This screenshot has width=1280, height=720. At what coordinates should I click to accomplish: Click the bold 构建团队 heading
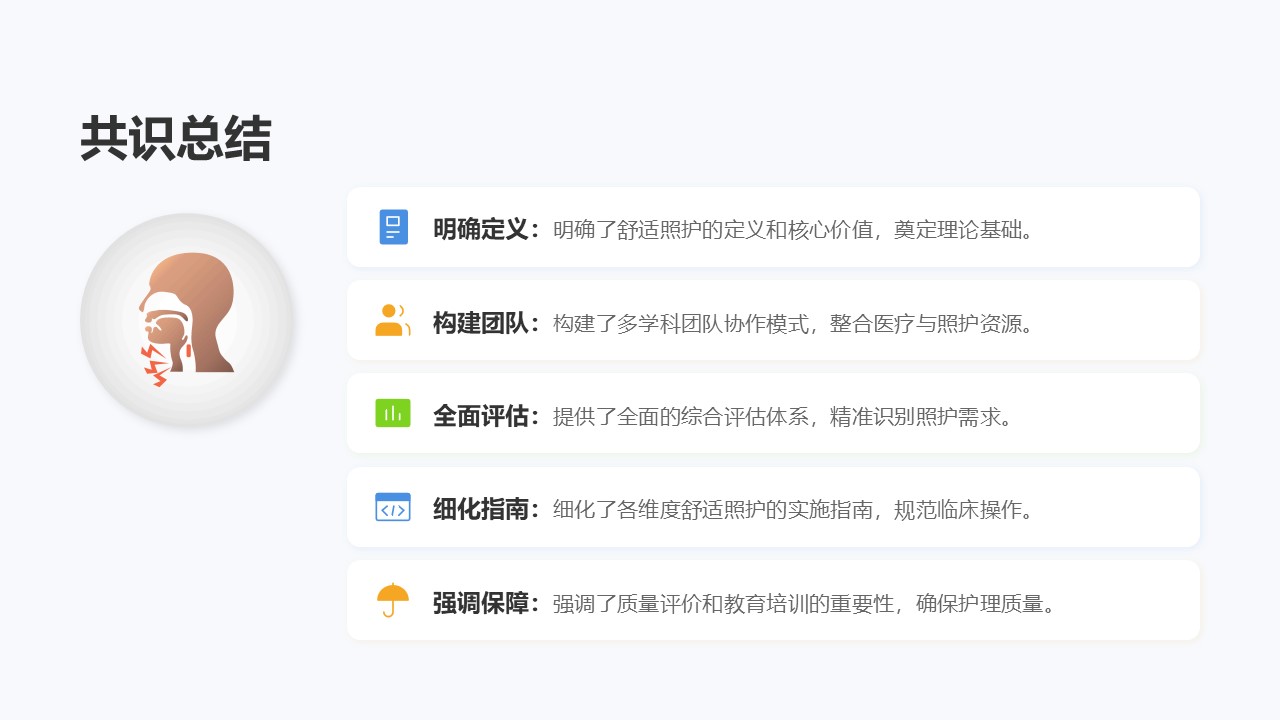[480, 322]
